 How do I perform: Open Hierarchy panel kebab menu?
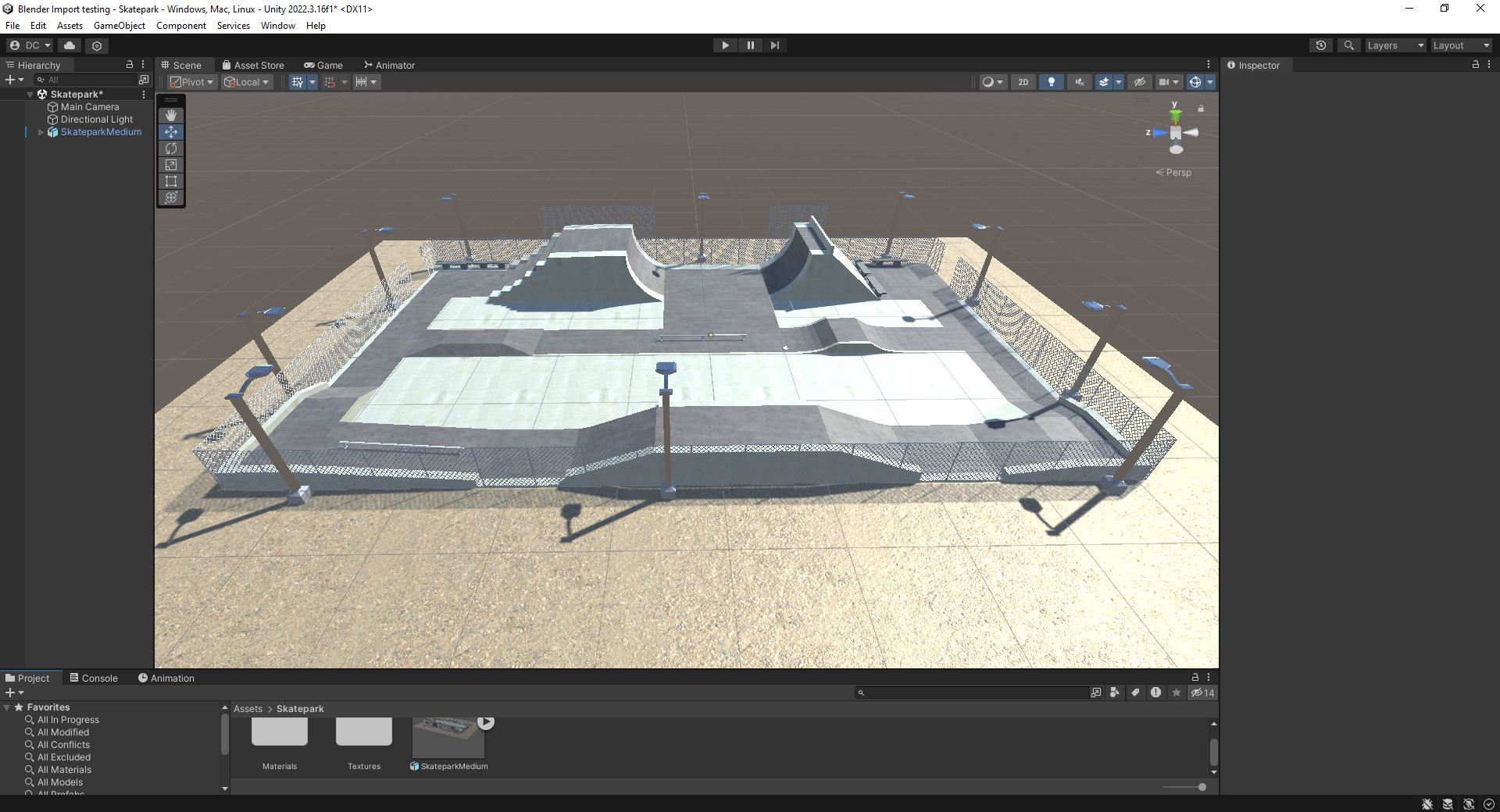coord(143,65)
